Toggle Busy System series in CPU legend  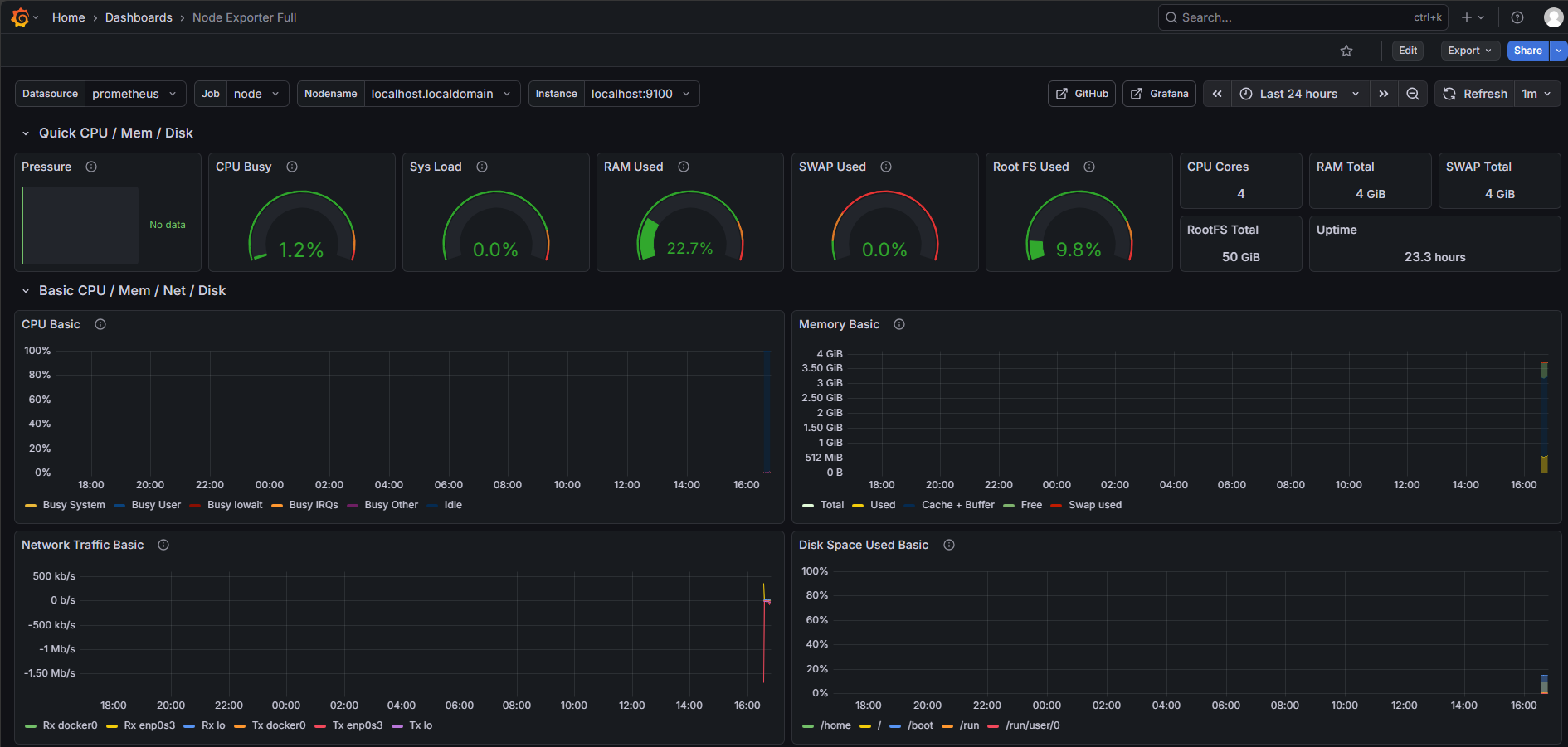tap(73, 505)
